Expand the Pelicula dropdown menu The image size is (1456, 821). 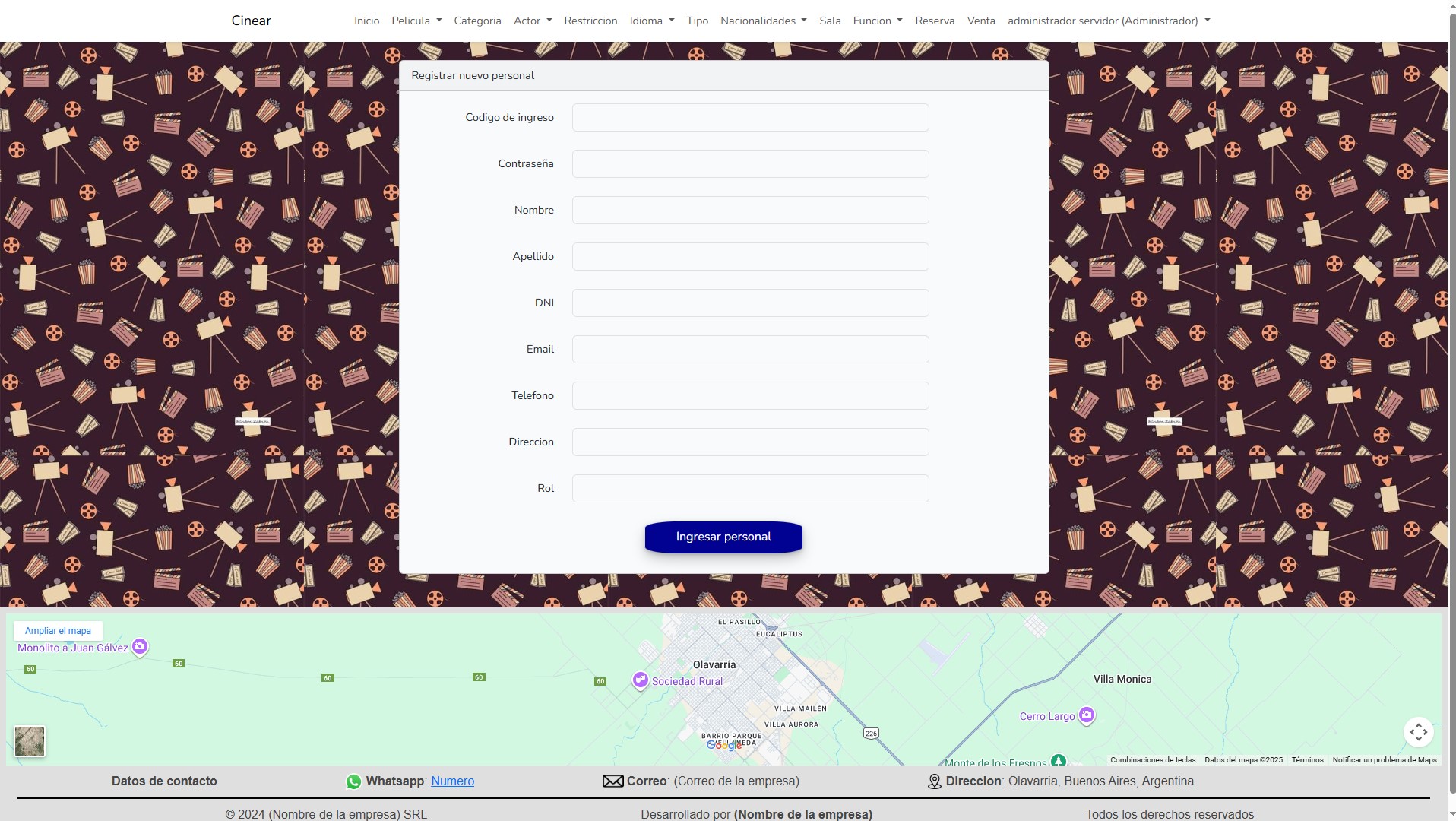[416, 21]
